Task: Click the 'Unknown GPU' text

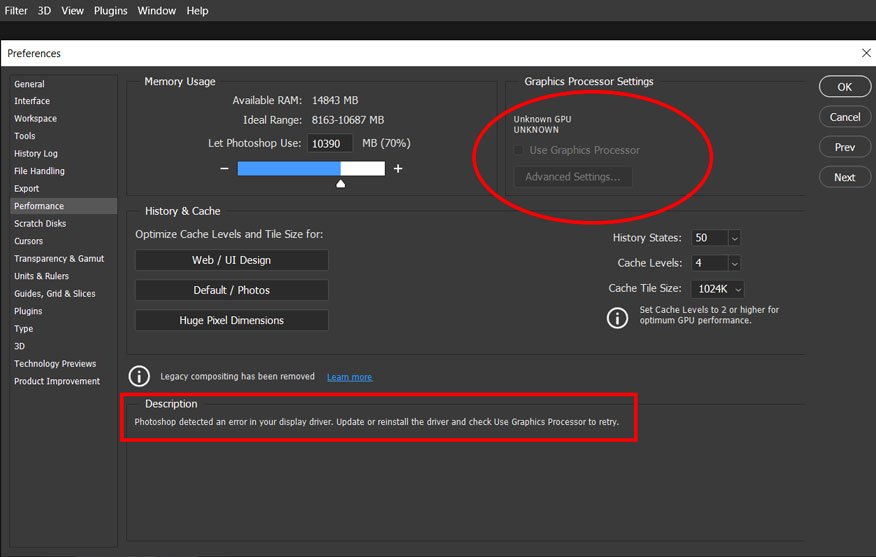Action: click(x=542, y=119)
